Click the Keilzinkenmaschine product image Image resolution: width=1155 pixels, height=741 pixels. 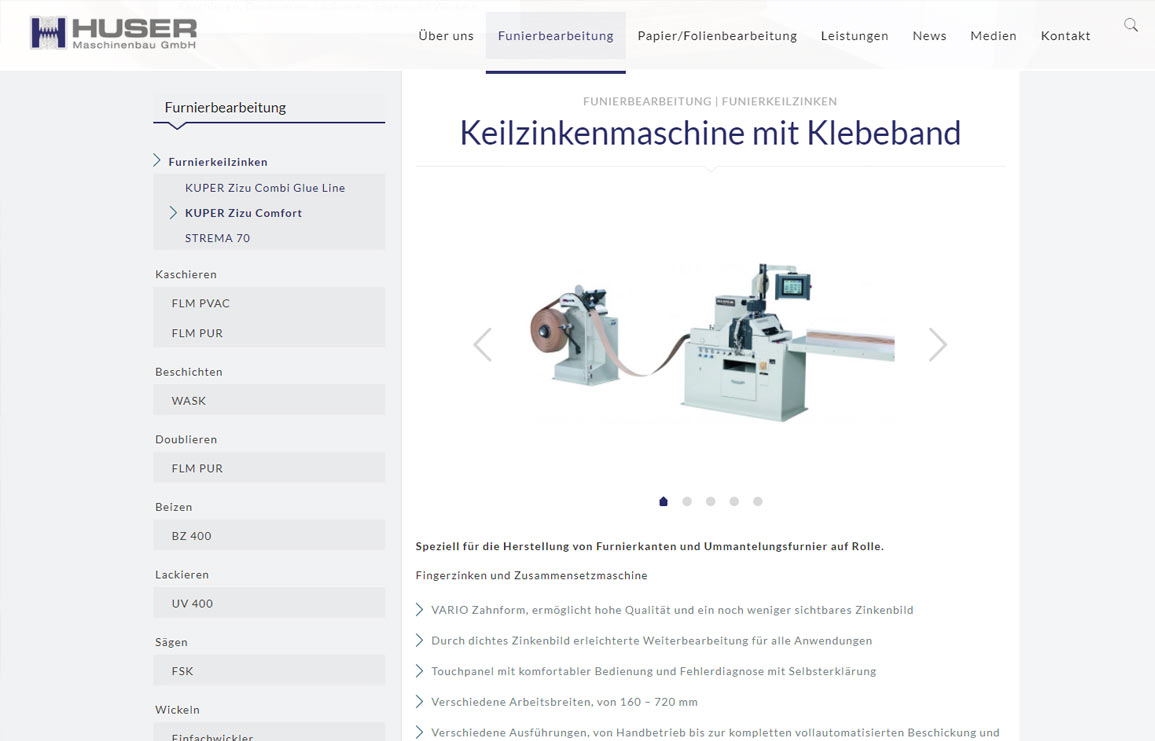tap(710, 344)
